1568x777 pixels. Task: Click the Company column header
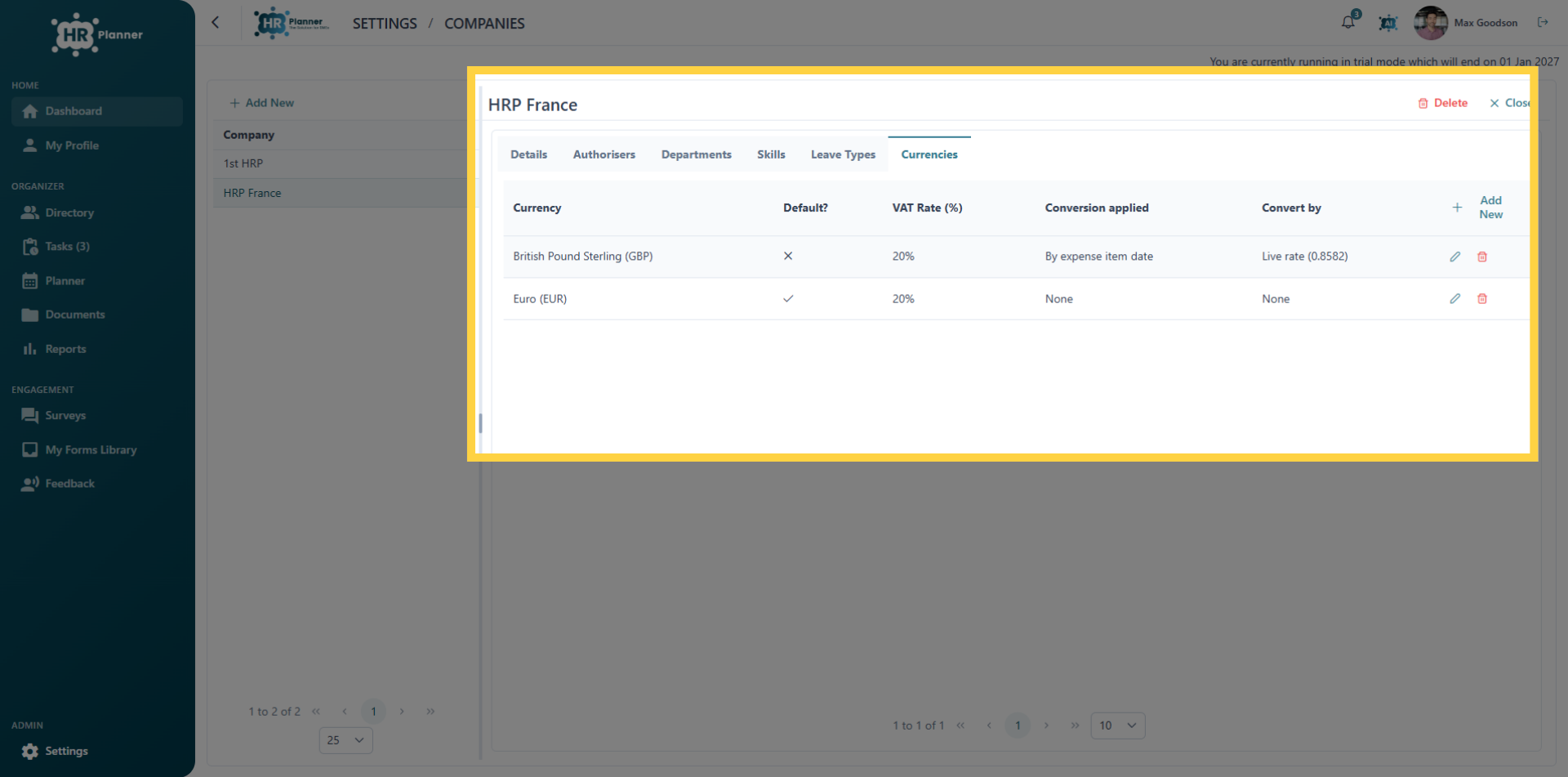(x=248, y=135)
